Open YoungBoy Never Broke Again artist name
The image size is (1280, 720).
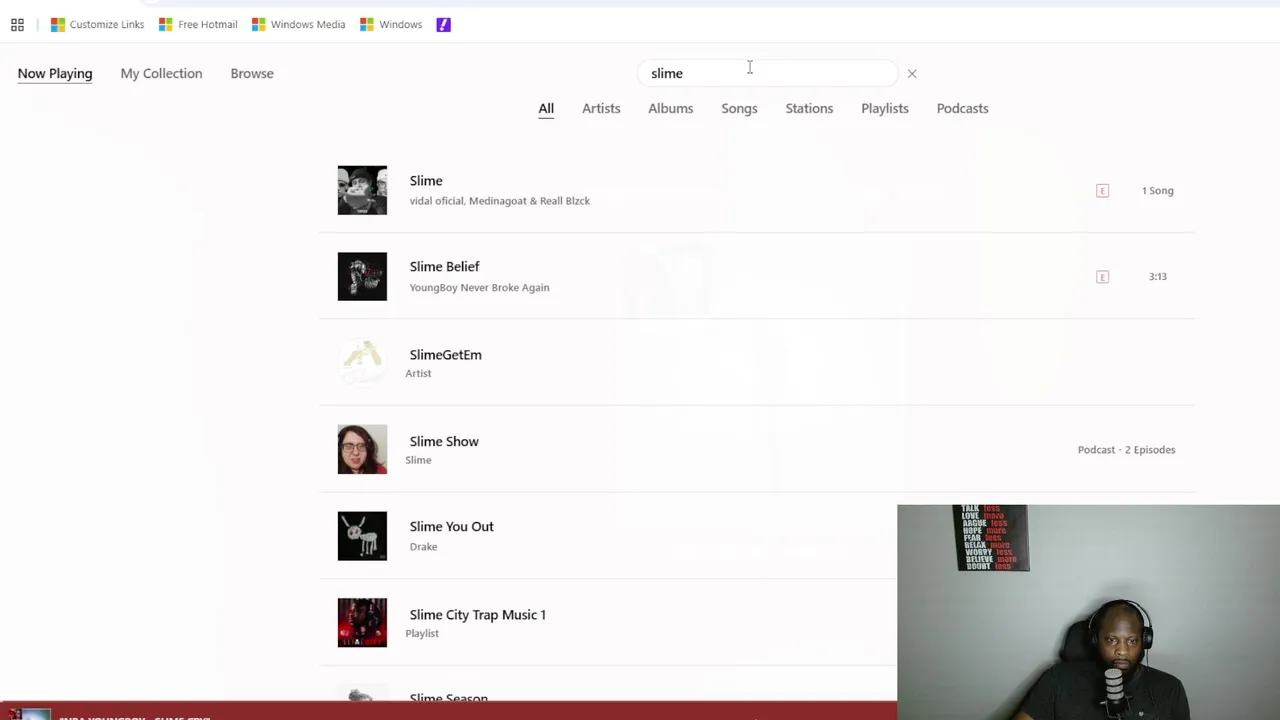point(479,288)
